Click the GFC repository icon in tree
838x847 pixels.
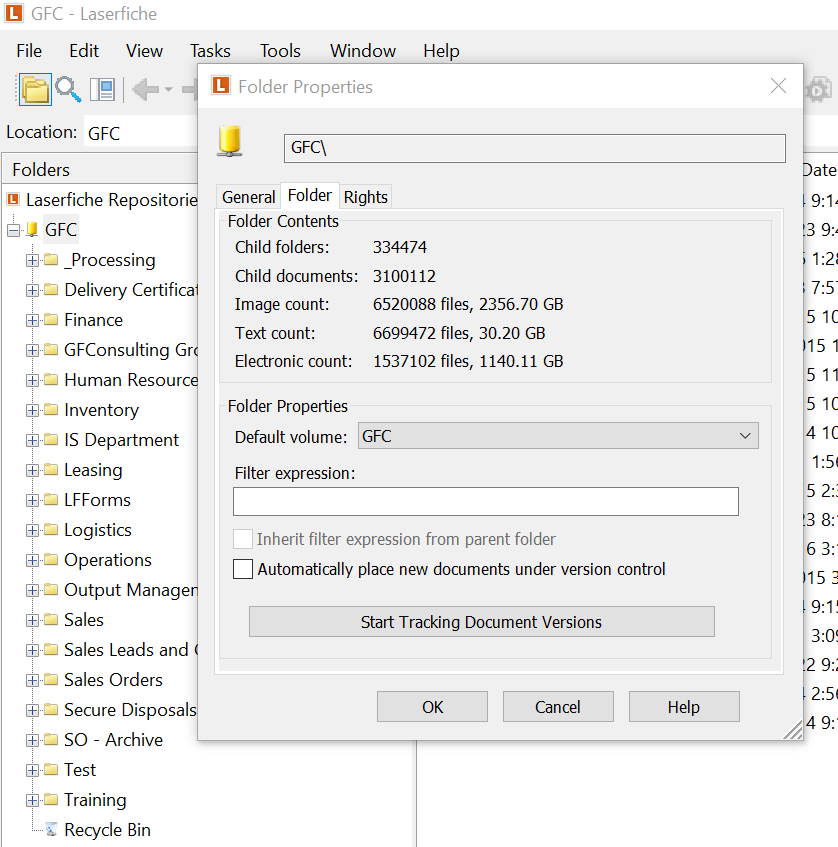(x=32, y=230)
